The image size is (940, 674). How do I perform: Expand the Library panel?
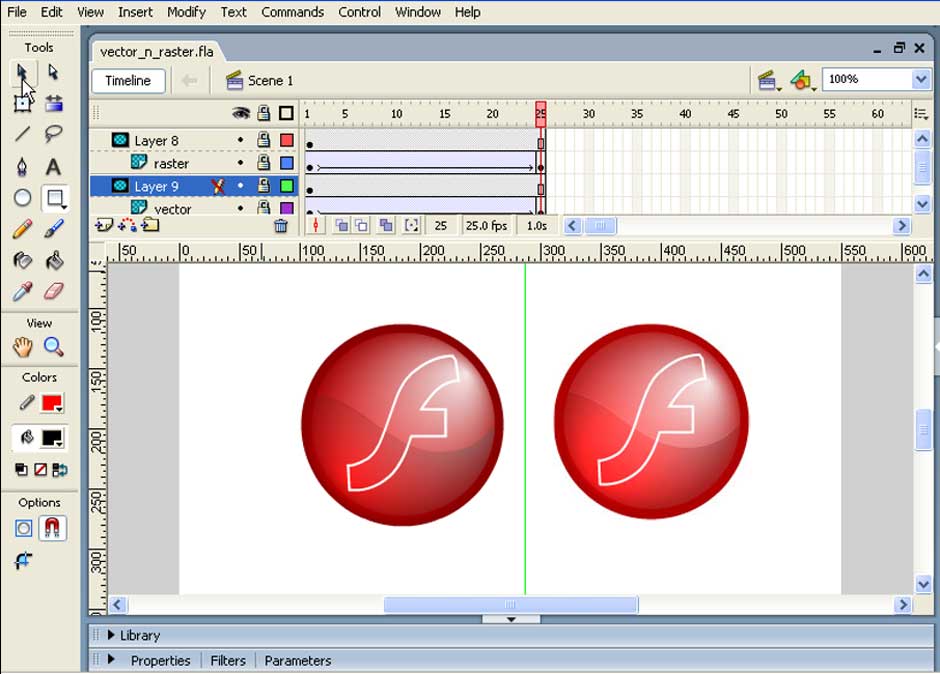(111, 634)
